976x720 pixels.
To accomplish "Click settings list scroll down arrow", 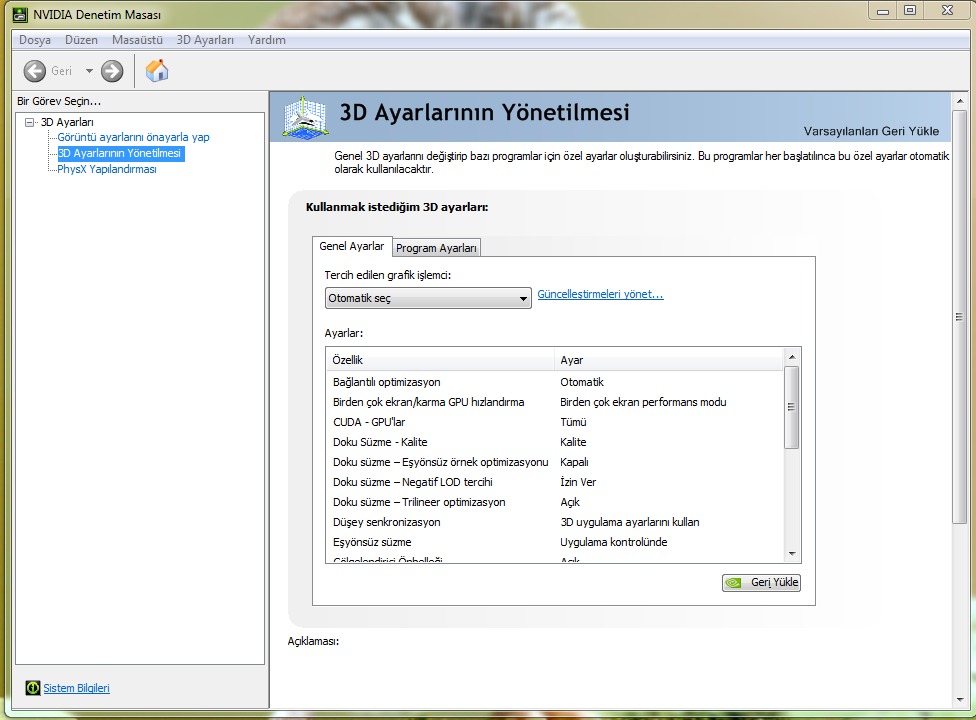I will (792, 554).
